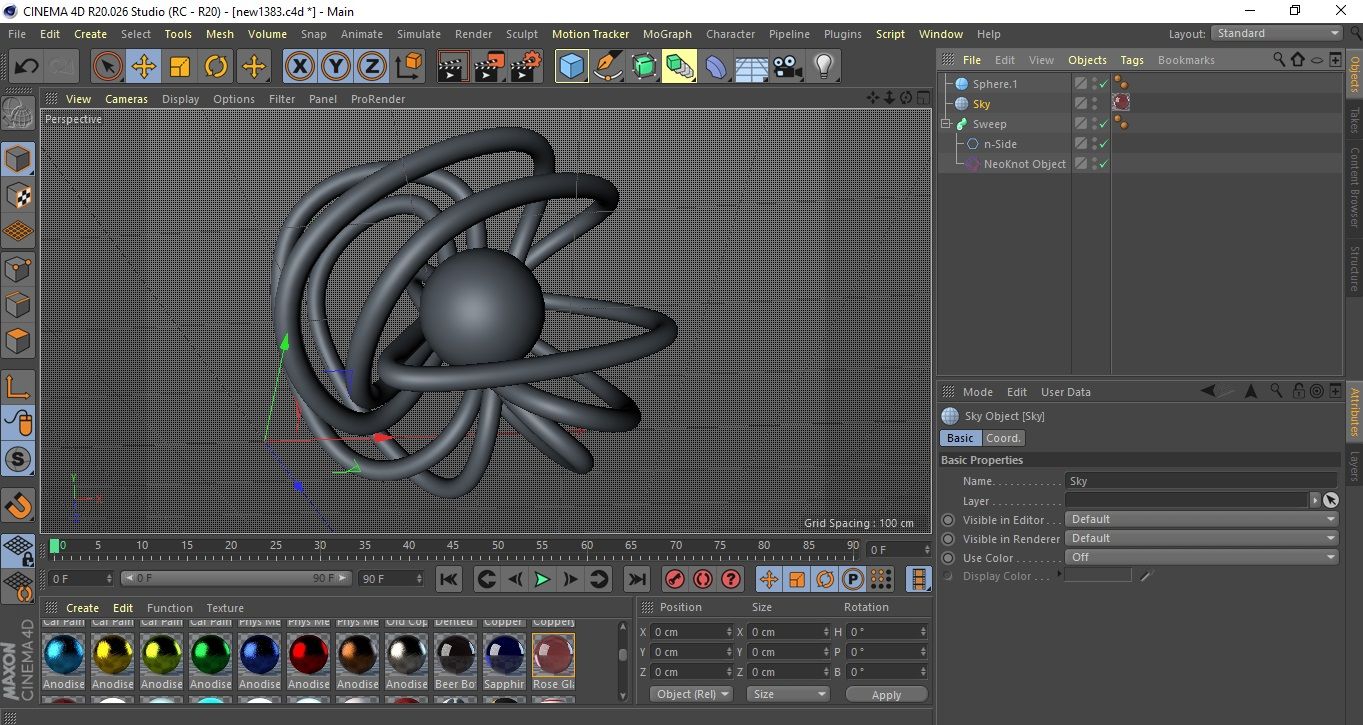Select NeoKnot Object in object list

point(1024,164)
